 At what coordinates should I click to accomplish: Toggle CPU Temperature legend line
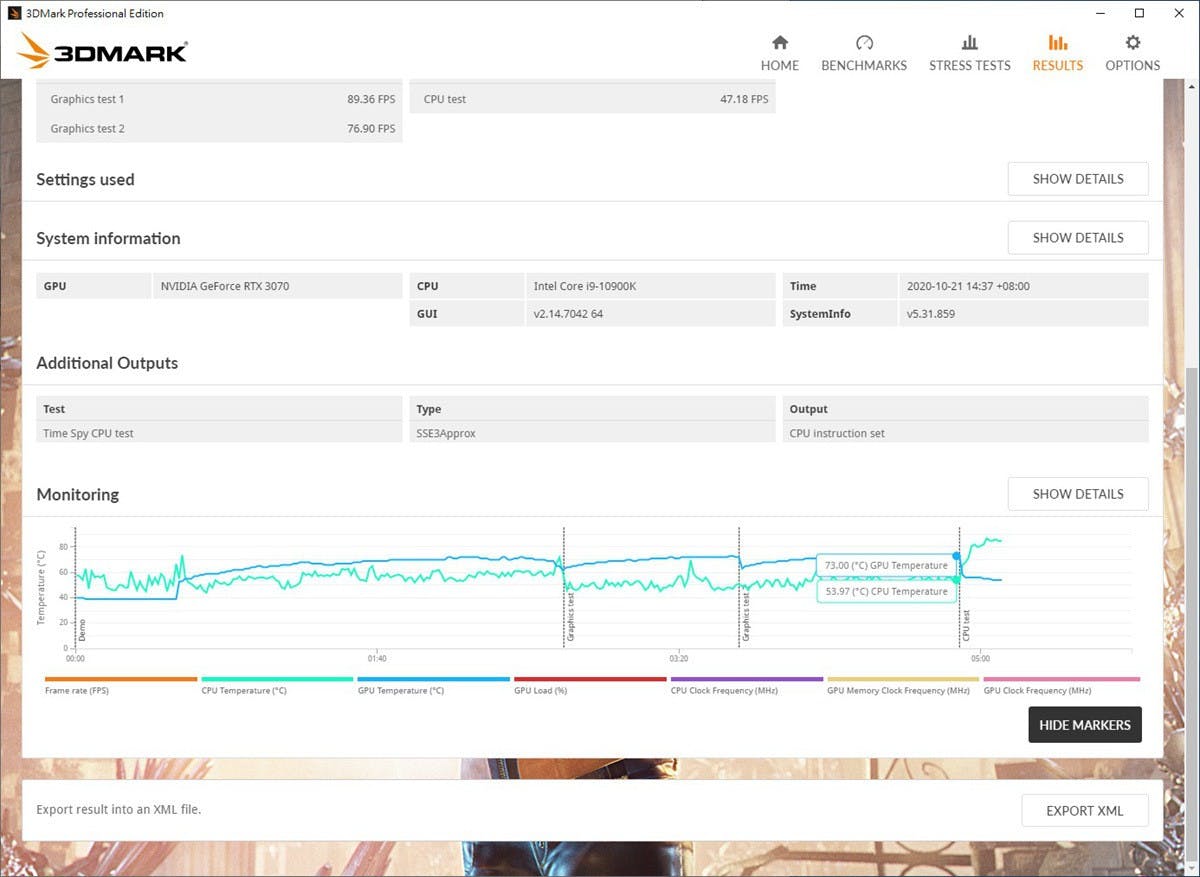(x=277, y=685)
